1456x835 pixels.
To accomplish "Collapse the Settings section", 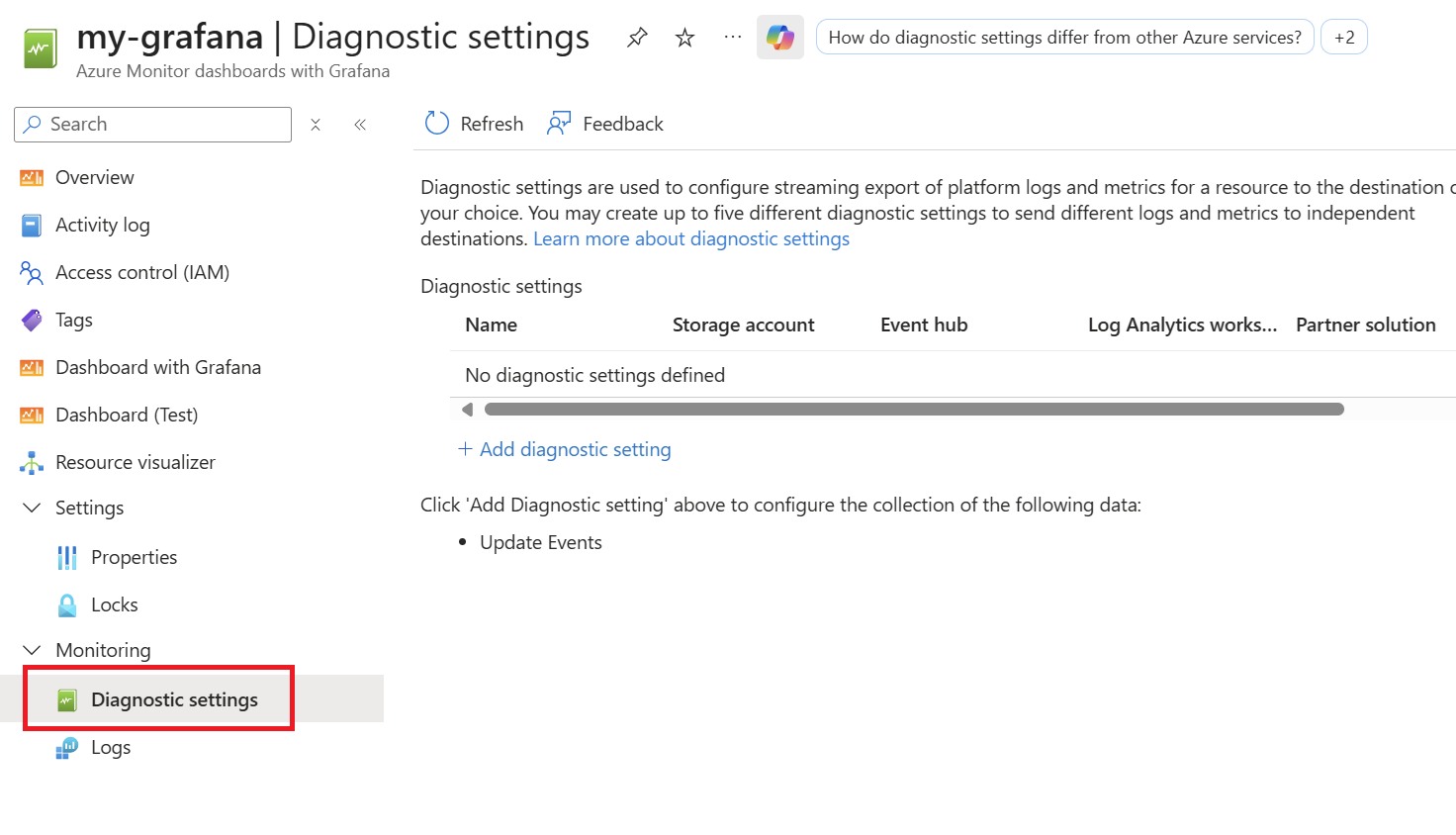I will pyautogui.click(x=32, y=508).
